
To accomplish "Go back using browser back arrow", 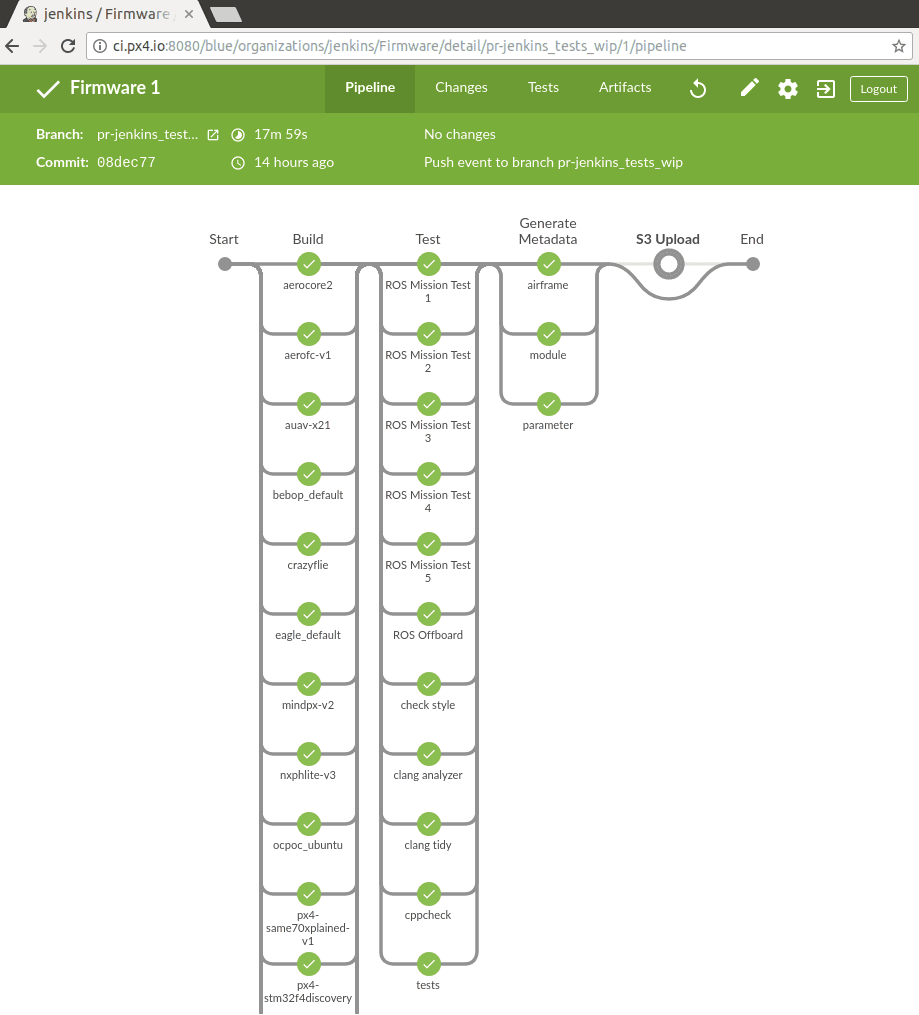I will pyautogui.click(x=13, y=46).
